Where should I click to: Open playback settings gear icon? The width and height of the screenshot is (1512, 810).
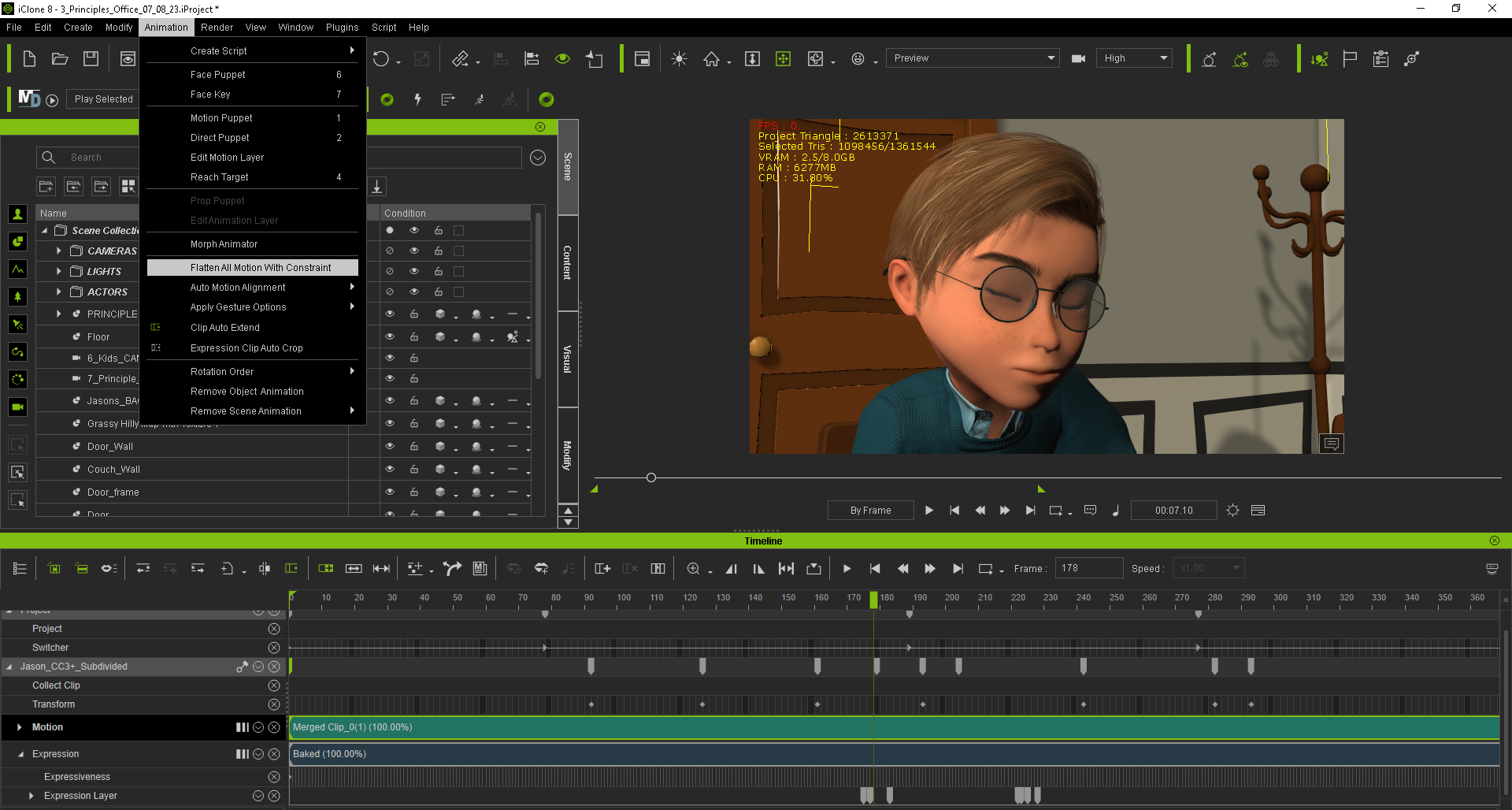point(1233,511)
